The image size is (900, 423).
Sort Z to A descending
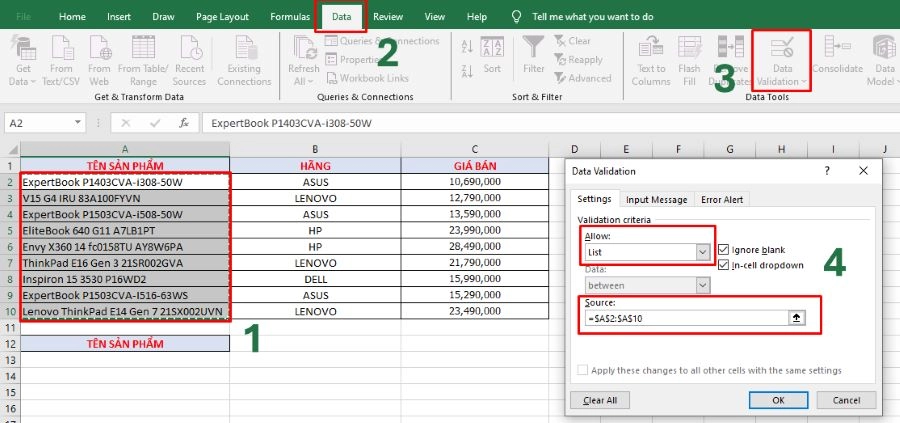click(x=467, y=72)
